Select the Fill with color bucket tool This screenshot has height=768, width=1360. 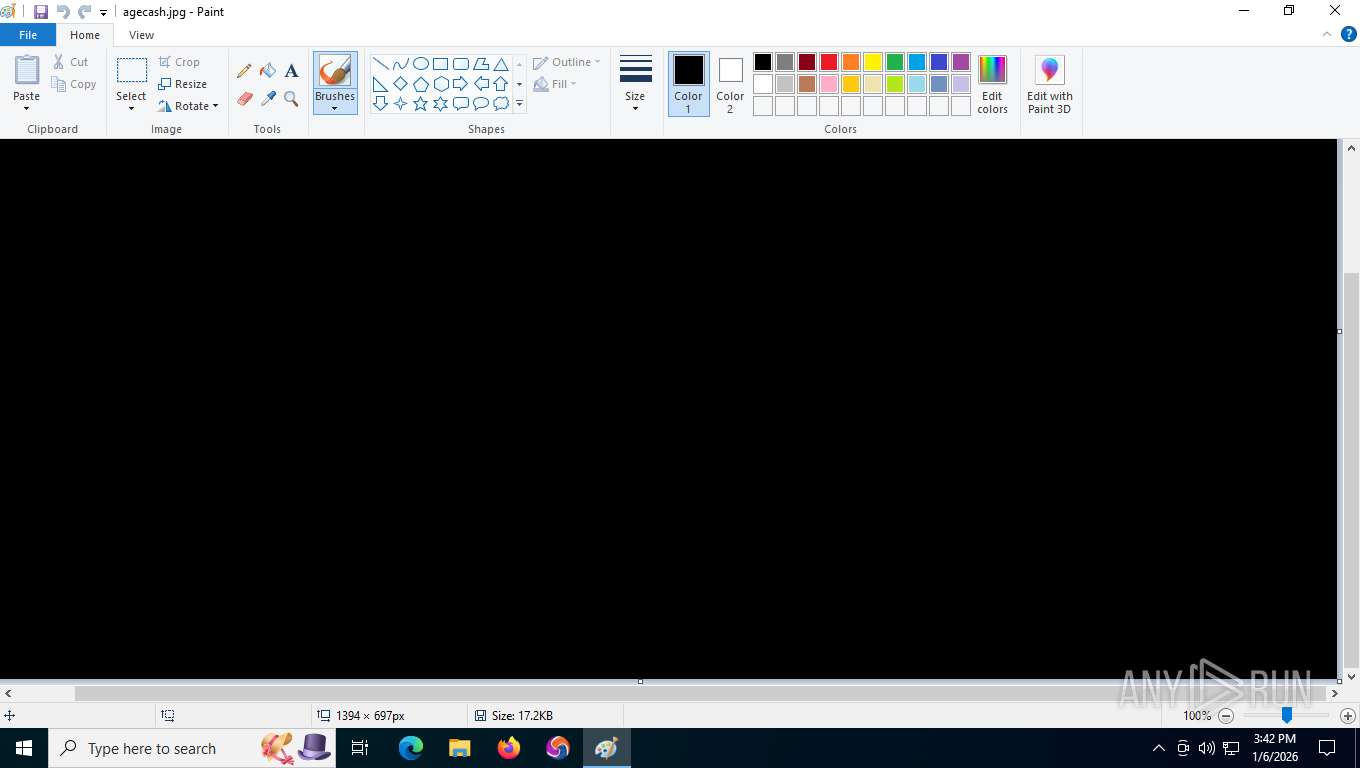point(268,71)
